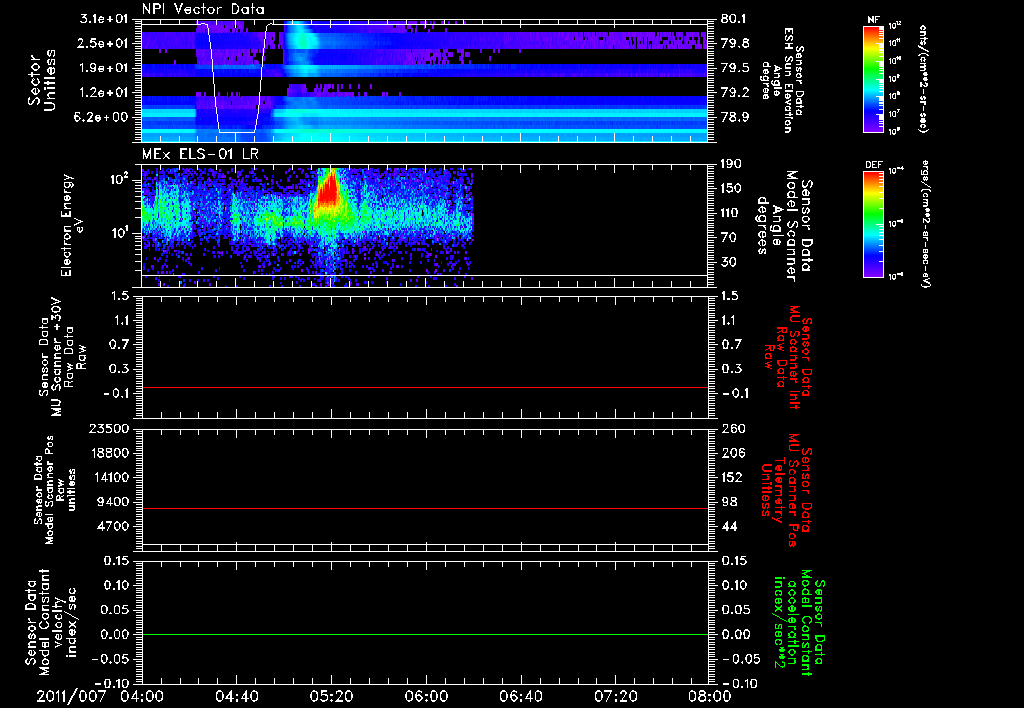Click the 'ESH Sun Elevation Angle' axis label
Image resolution: width=1024 pixels, height=708 pixels.
tap(782, 80)
